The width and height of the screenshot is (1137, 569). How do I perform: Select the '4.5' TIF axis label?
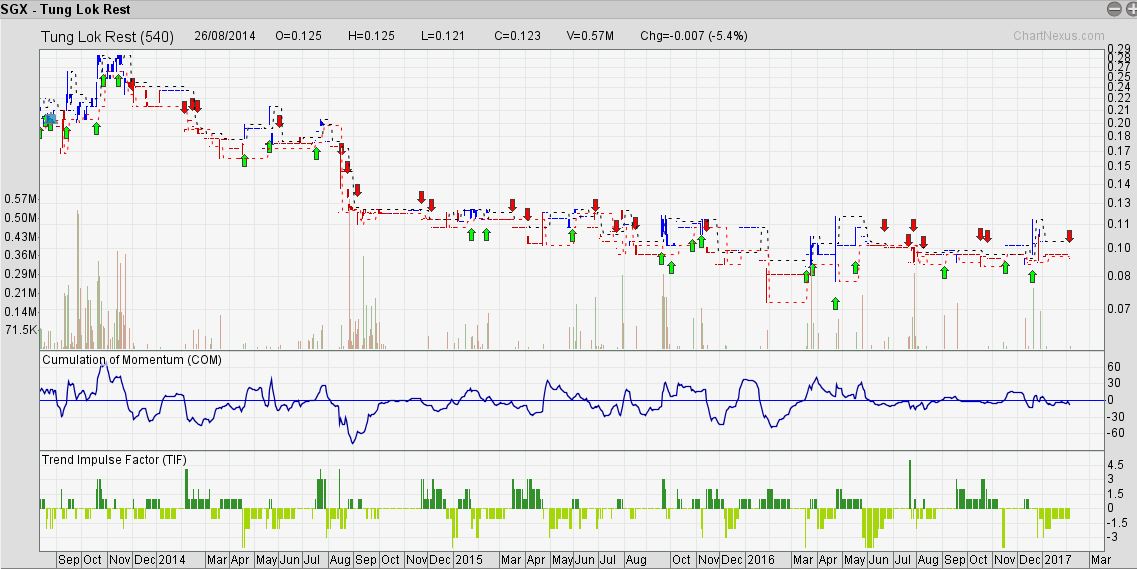coord(1115,465)
